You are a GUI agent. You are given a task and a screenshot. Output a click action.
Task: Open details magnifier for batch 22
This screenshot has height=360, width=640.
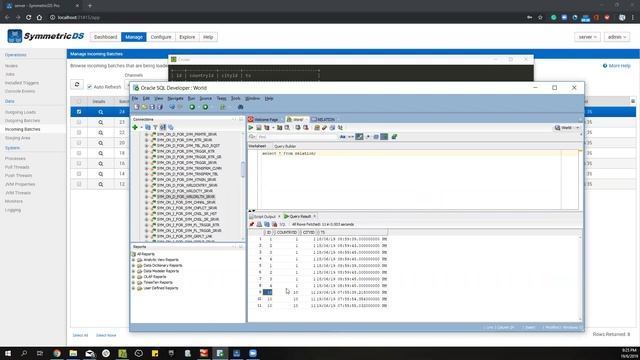pos(100,133)
